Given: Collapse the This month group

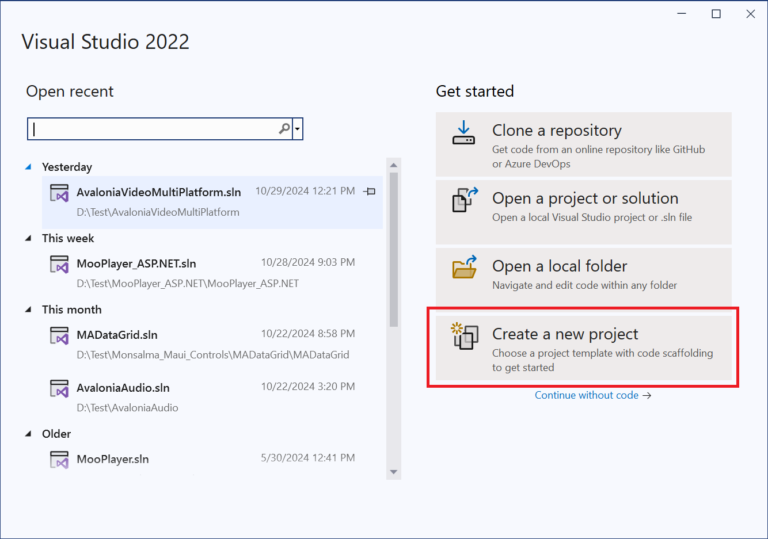Looking at the screenshot, I should [28, 310].
